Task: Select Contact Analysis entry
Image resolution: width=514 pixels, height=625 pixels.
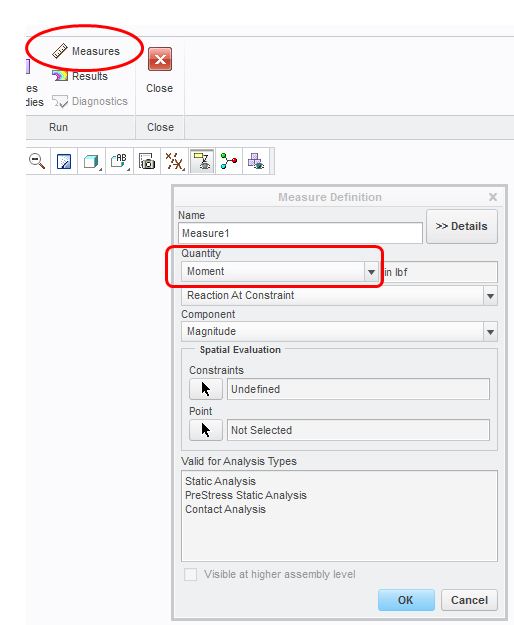Action: pos(225,509)
